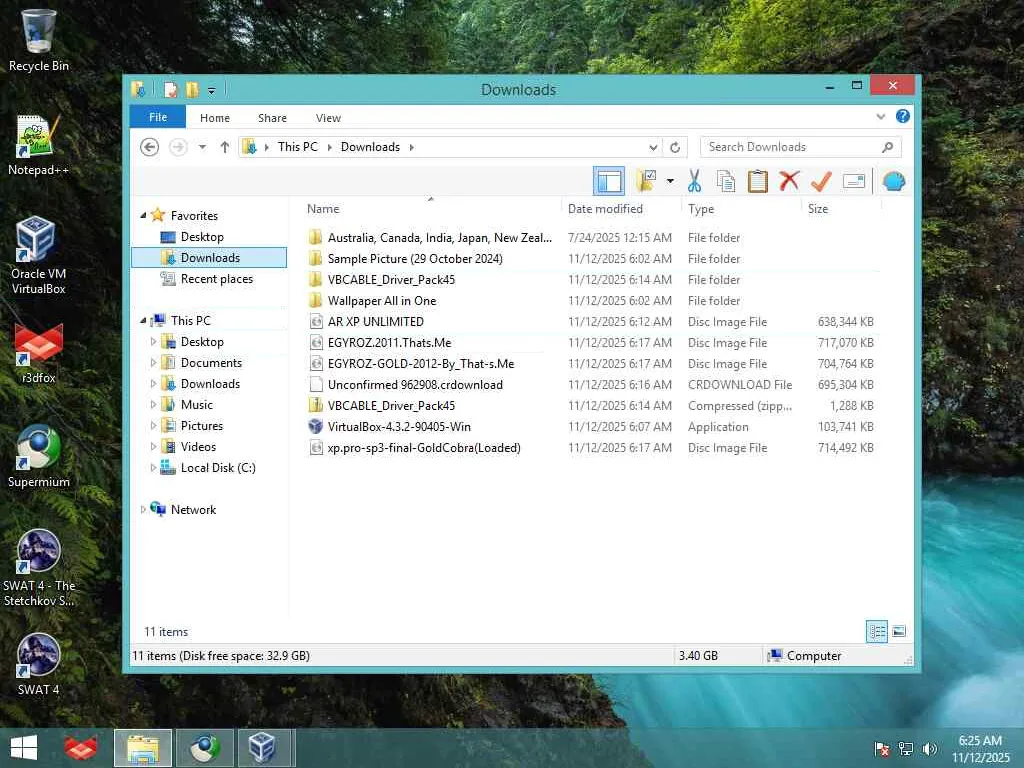The width and height of the screenshot is (1024, 768).
Task: Open Customize Quick Access Toolbar dropdown
Action: 212,91
